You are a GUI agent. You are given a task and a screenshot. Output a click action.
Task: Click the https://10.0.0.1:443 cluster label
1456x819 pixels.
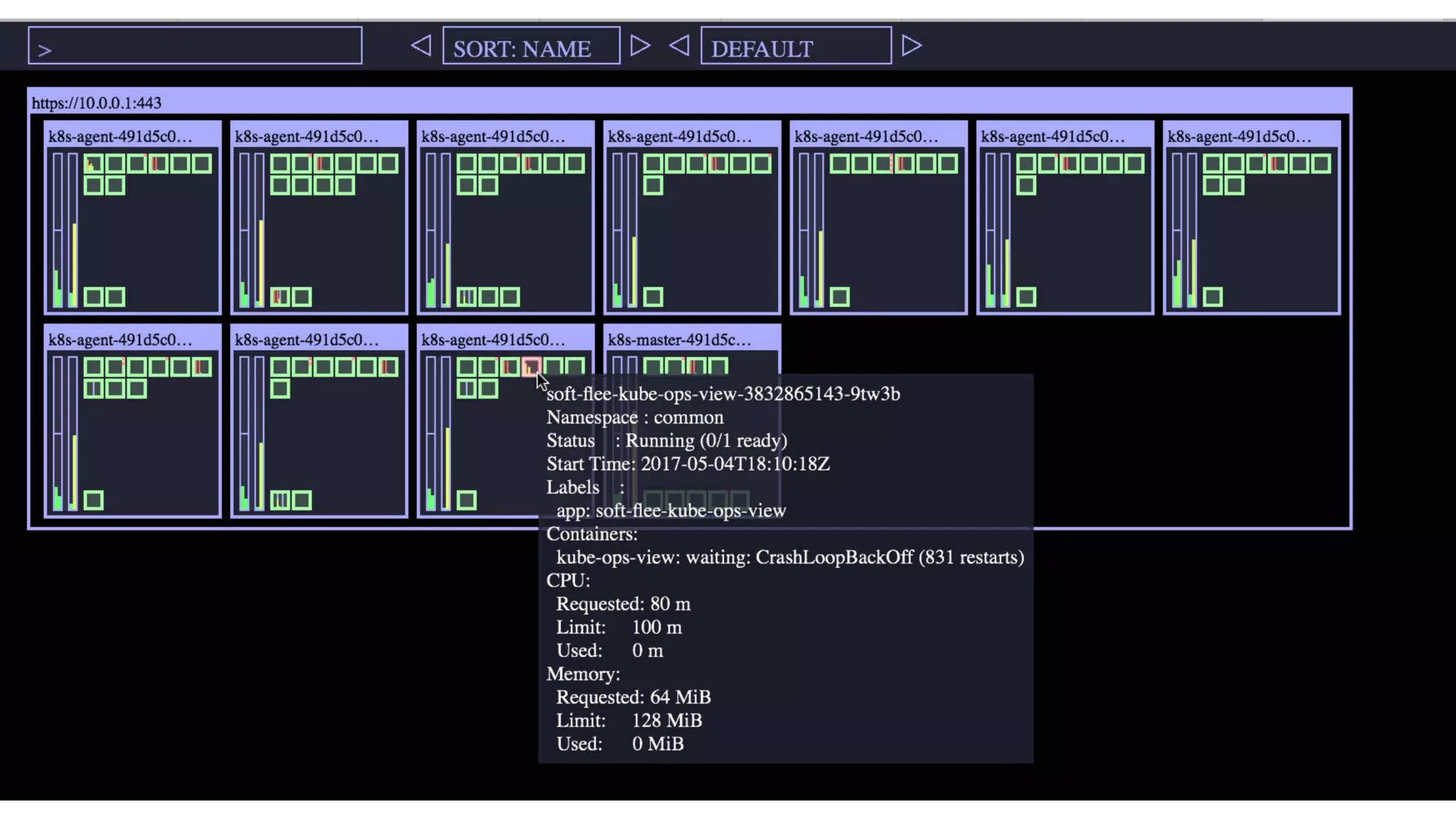pos(97,103)
